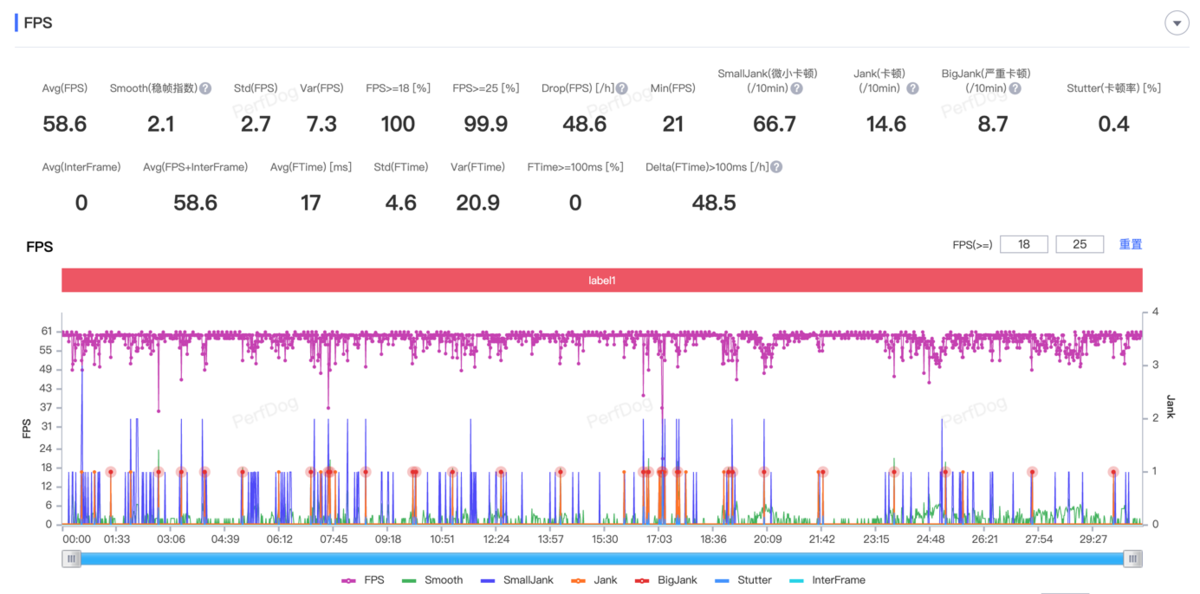Toggle the FPS series in the legend

click(362, 580)
